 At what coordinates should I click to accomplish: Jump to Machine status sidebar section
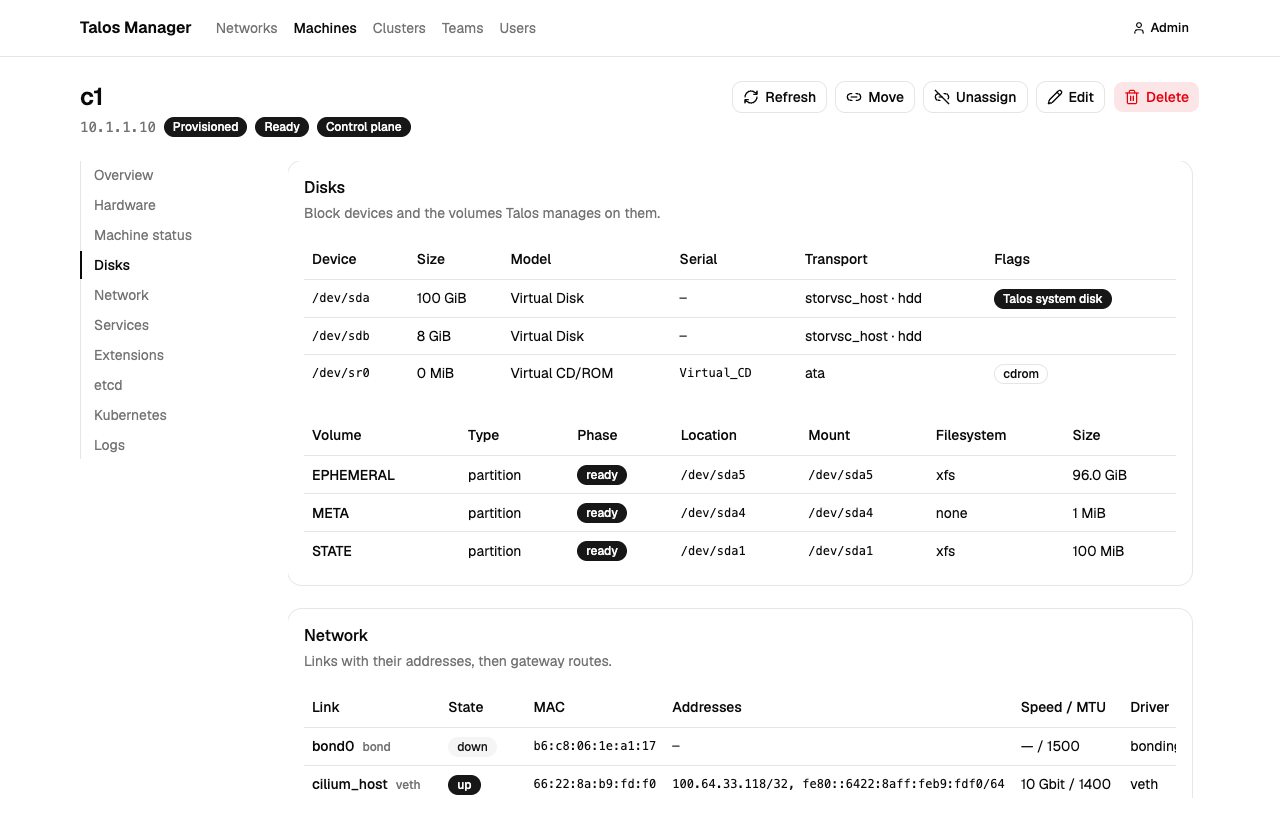[143, 235]
